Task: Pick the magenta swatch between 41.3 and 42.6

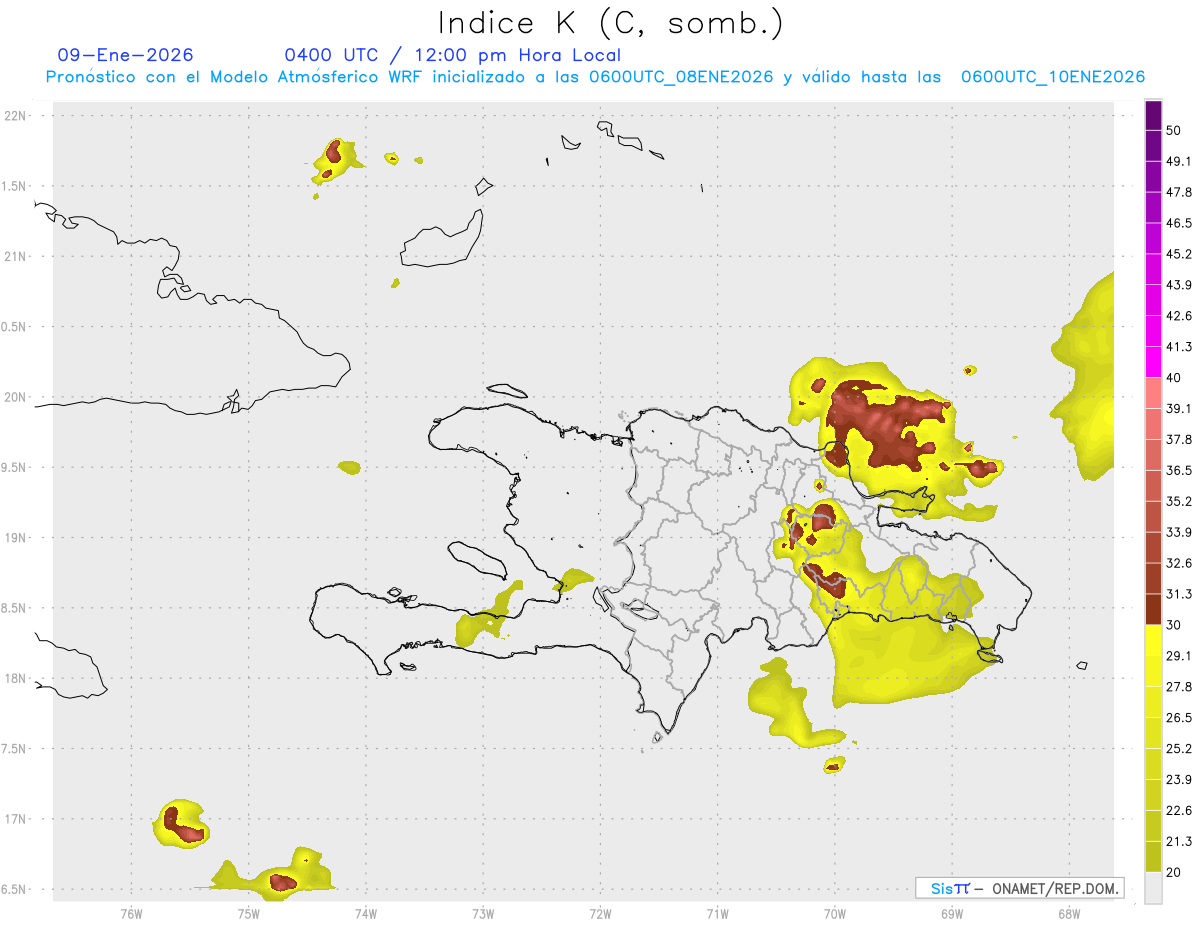Action: pyautogui.click(x=1153, y=331)
